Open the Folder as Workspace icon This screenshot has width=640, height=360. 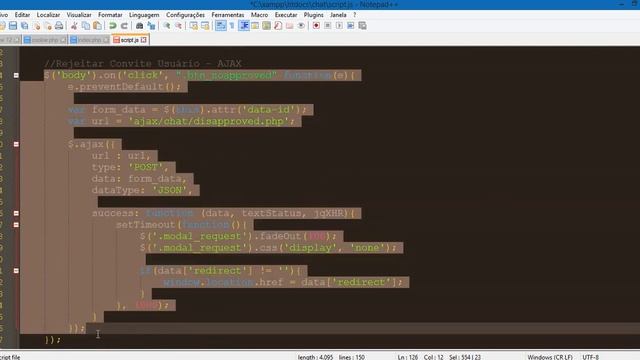(x=289, y=26)
